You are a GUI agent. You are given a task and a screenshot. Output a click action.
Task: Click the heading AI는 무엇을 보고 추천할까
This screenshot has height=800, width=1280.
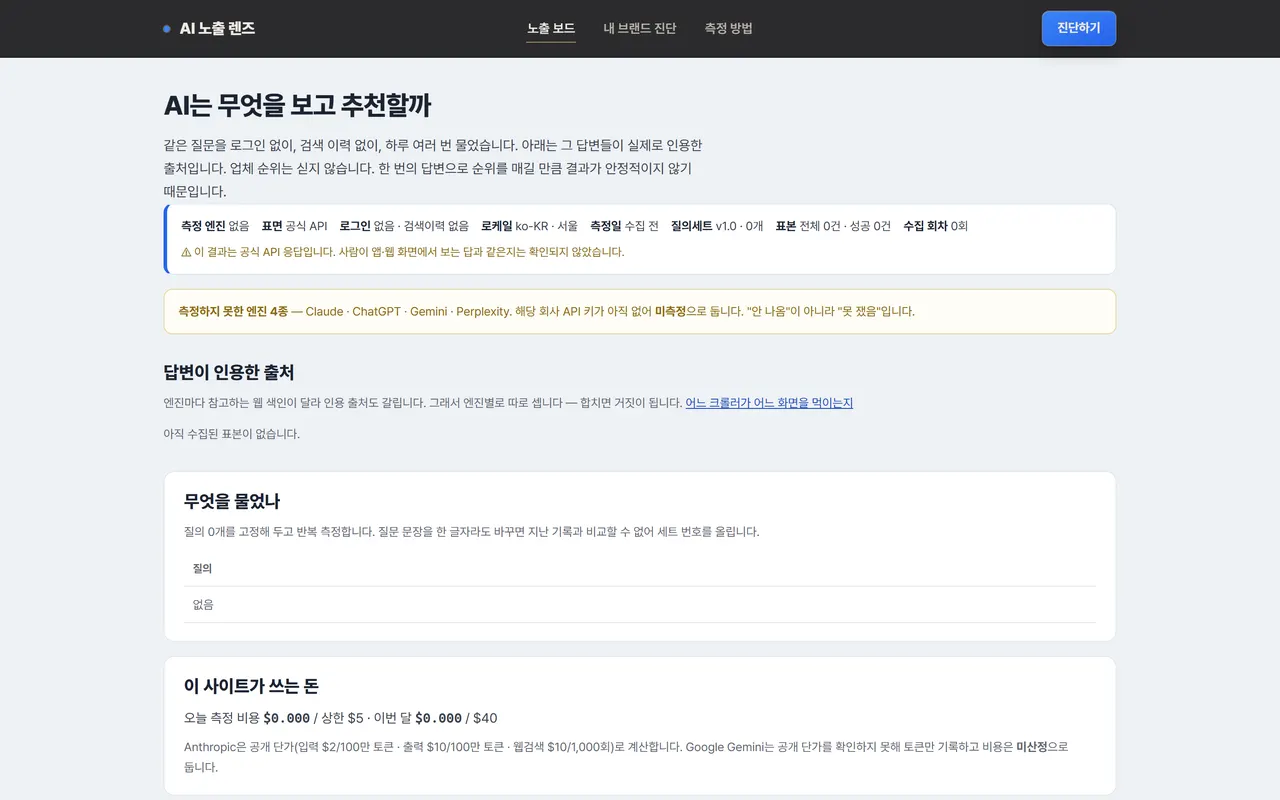point(297,105)
